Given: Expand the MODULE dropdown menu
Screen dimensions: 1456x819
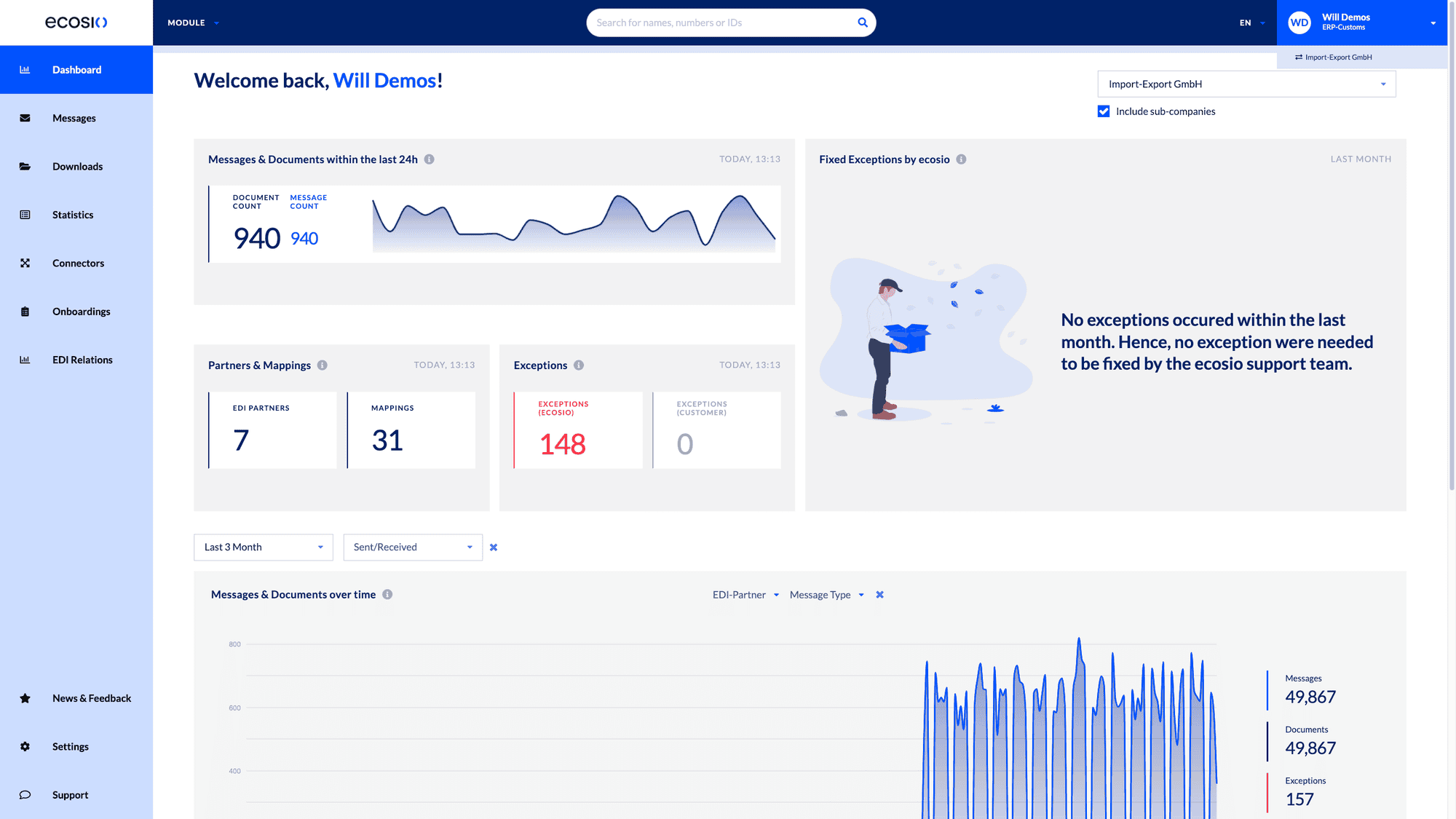Looking at the screenshot, I should [x=191, y=23].
